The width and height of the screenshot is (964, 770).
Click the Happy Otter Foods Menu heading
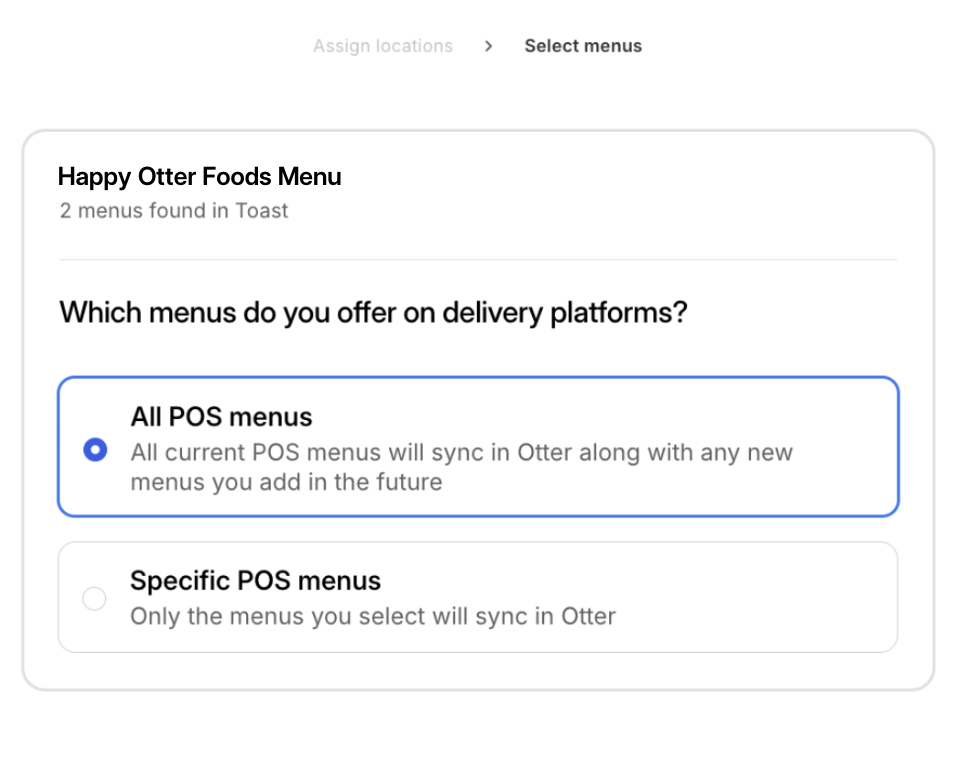click(x=199, y=177)
